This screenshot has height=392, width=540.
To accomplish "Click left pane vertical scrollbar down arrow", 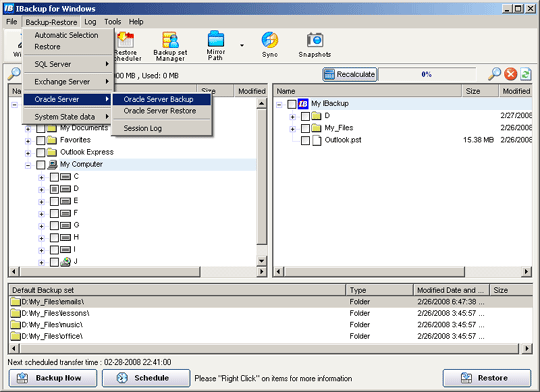I will point(261,261).
